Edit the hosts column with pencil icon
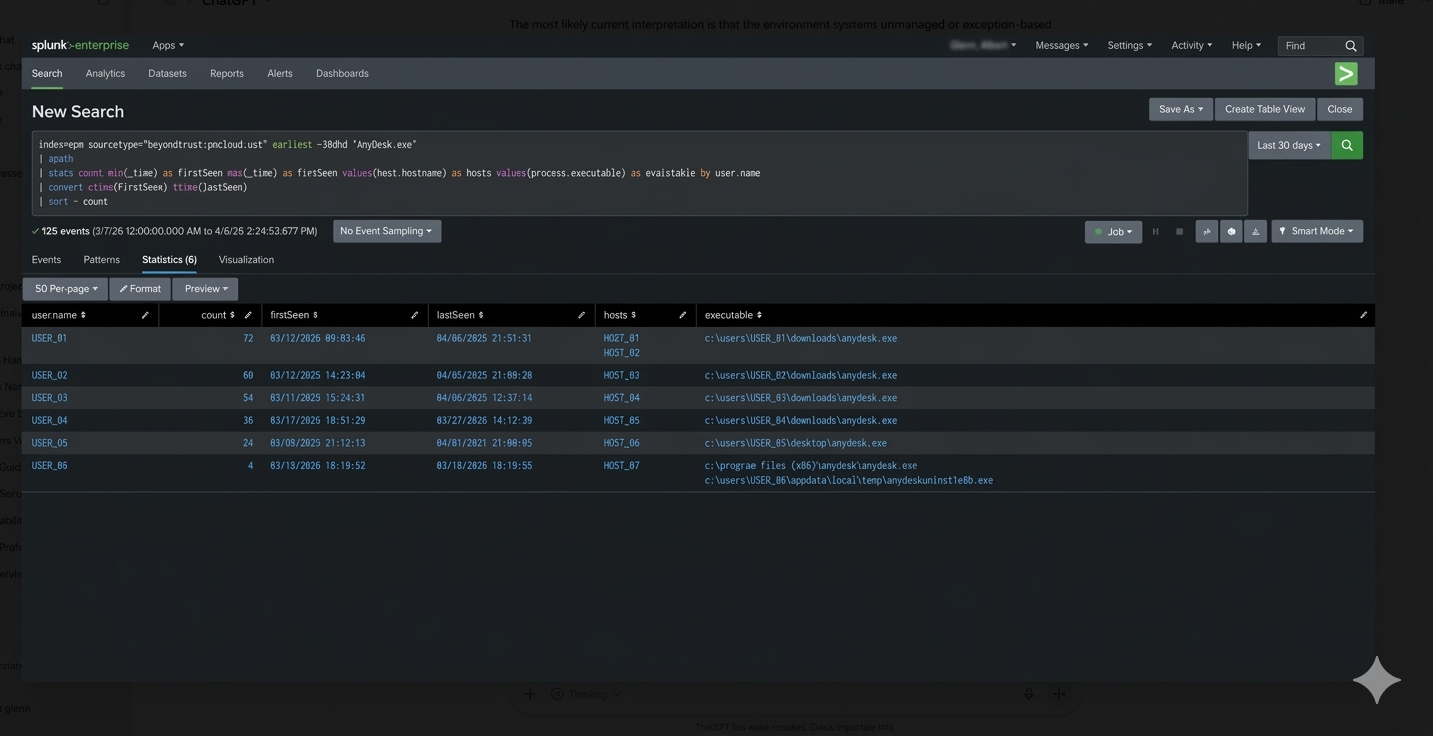1433x736 pixels. (x=682, y=315)
